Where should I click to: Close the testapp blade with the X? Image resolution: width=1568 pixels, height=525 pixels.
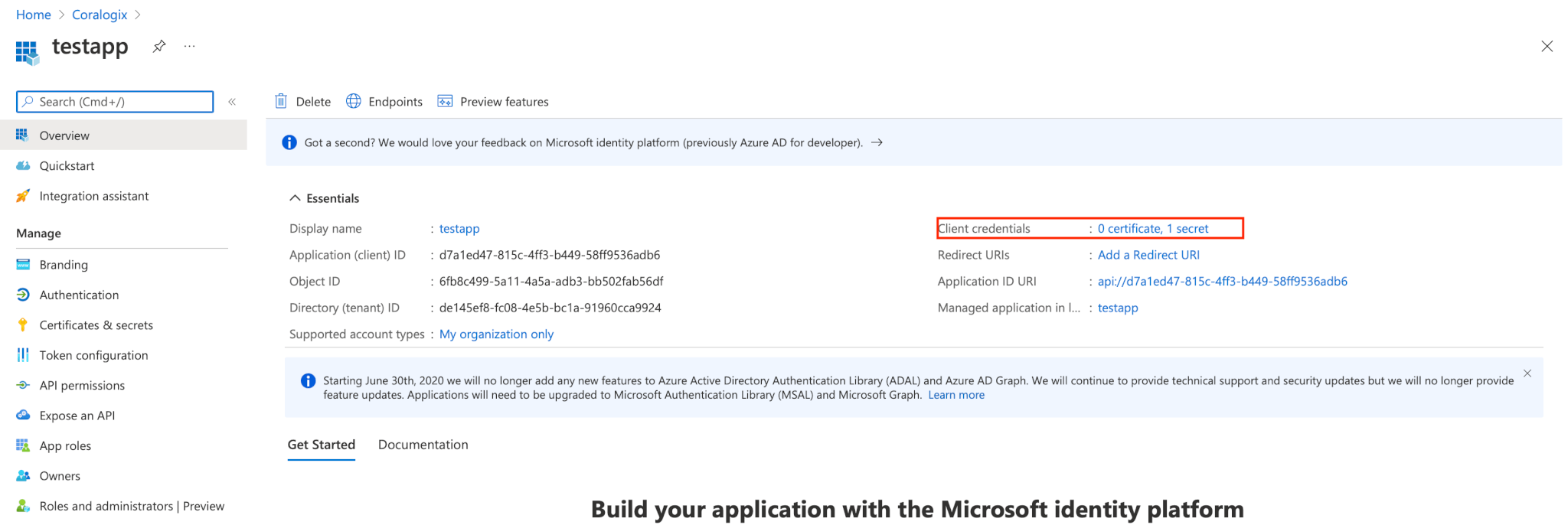click(x=1547, y=47)
